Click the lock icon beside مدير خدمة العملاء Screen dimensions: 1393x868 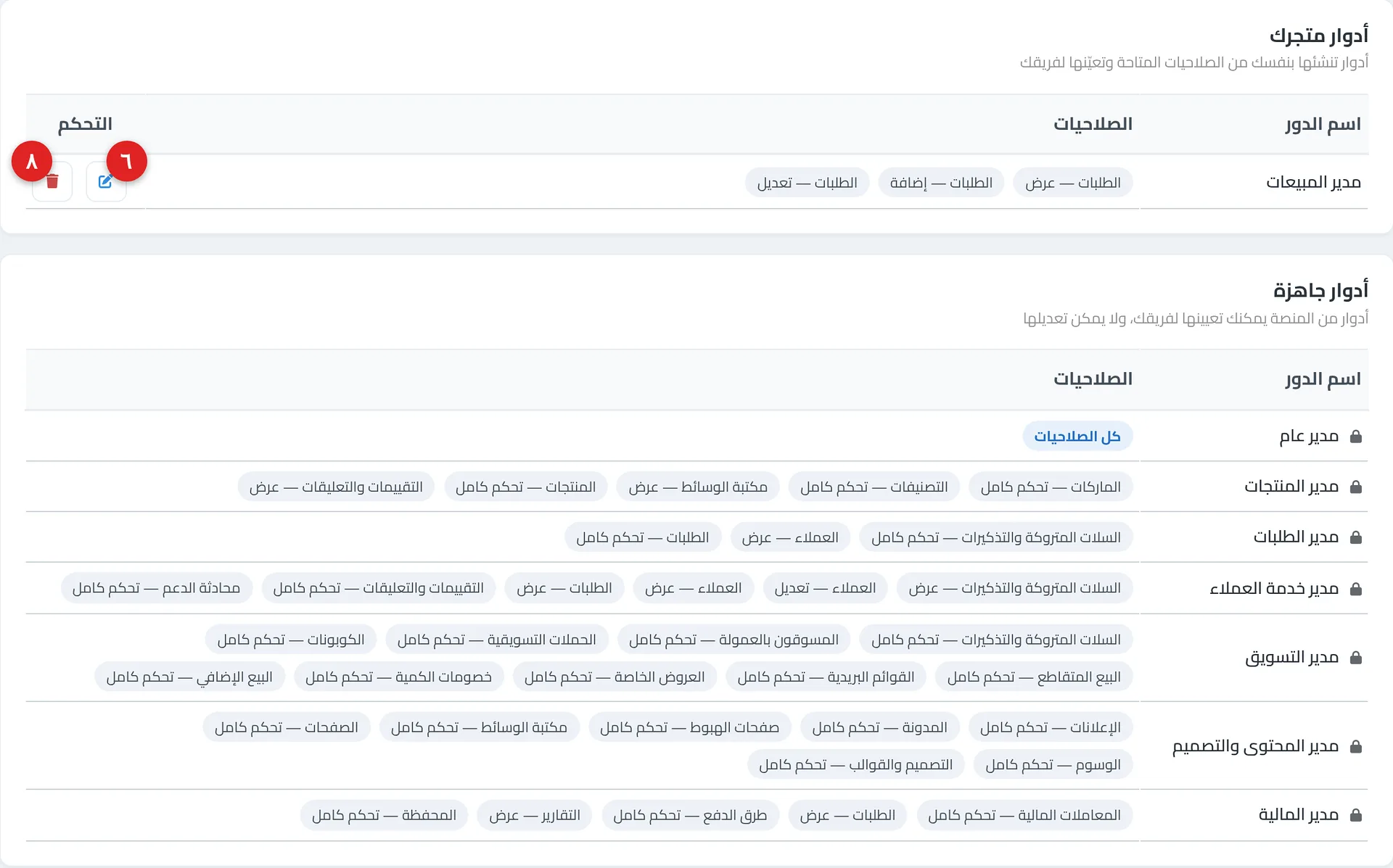click(x=1355, y=589)
